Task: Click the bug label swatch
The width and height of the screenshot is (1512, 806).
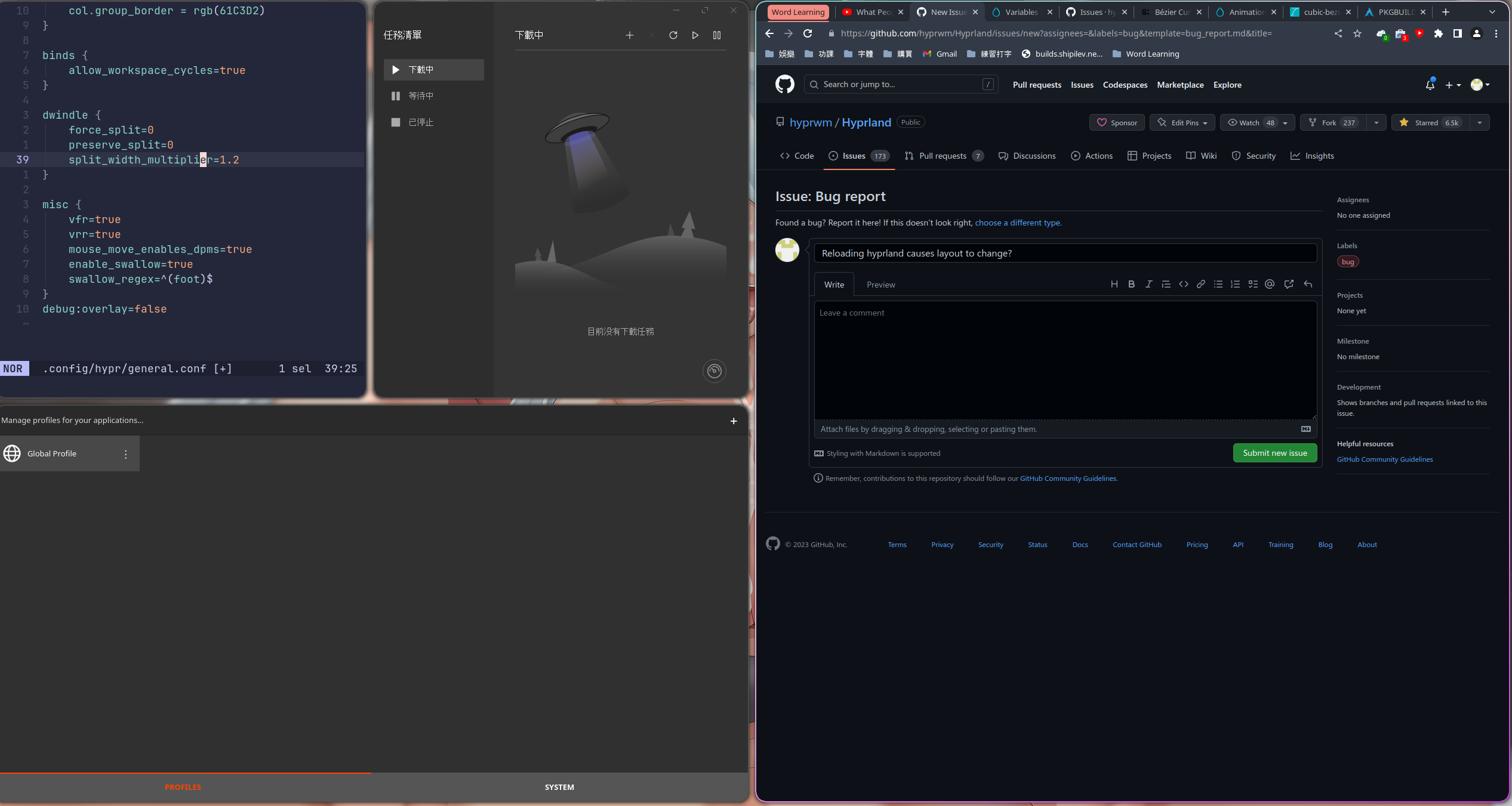Action: click(x=1348, y=261)
